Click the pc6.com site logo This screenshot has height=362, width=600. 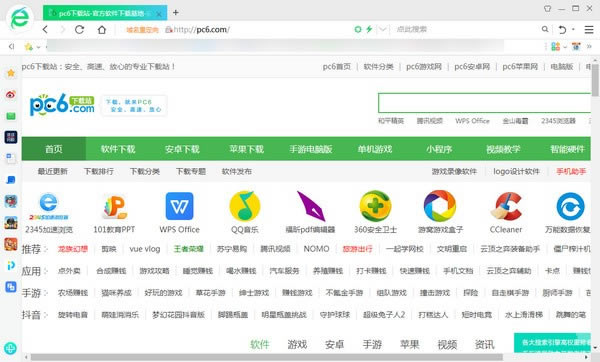click(62, 104)
